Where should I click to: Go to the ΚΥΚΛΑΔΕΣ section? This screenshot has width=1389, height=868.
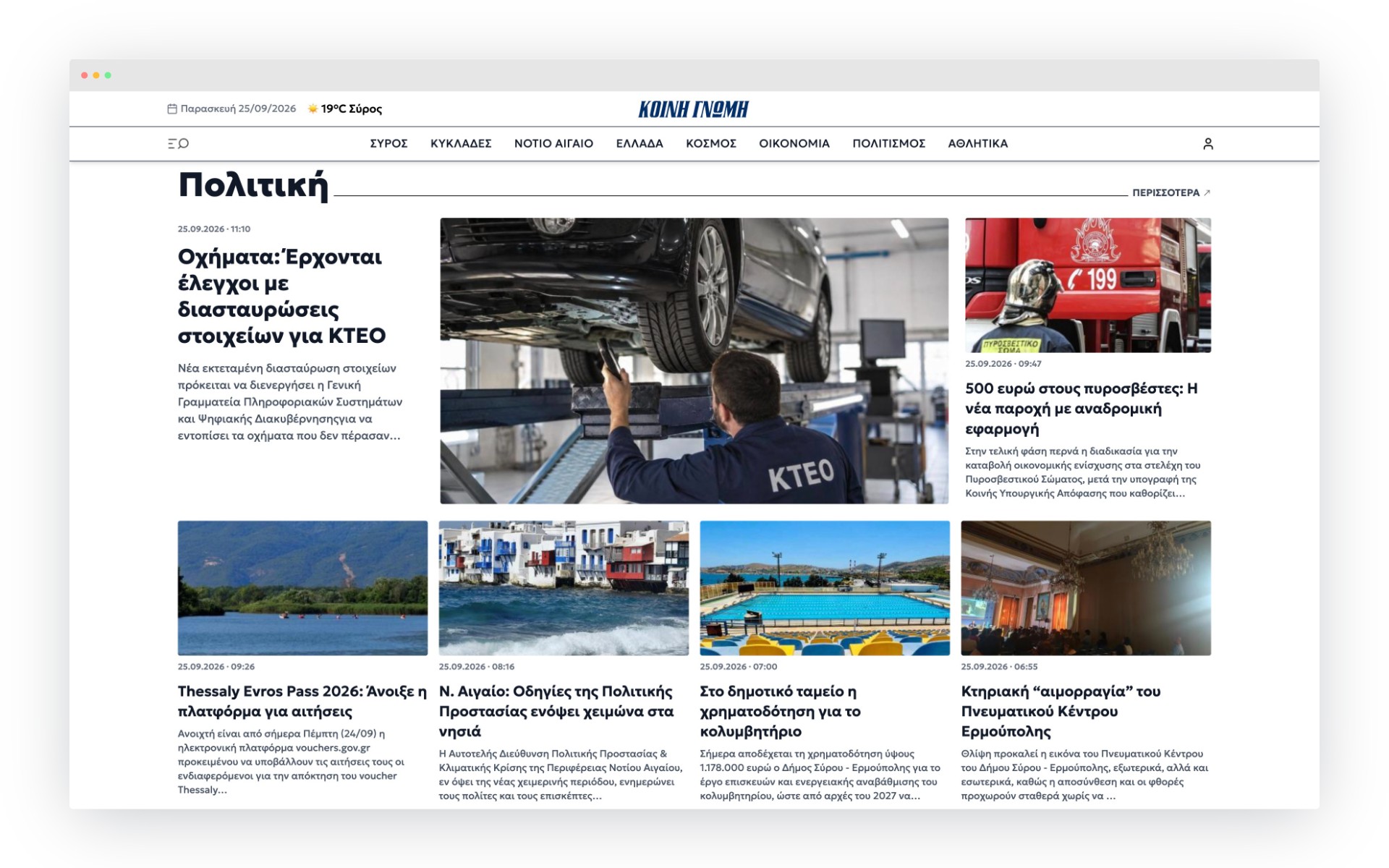461,143
